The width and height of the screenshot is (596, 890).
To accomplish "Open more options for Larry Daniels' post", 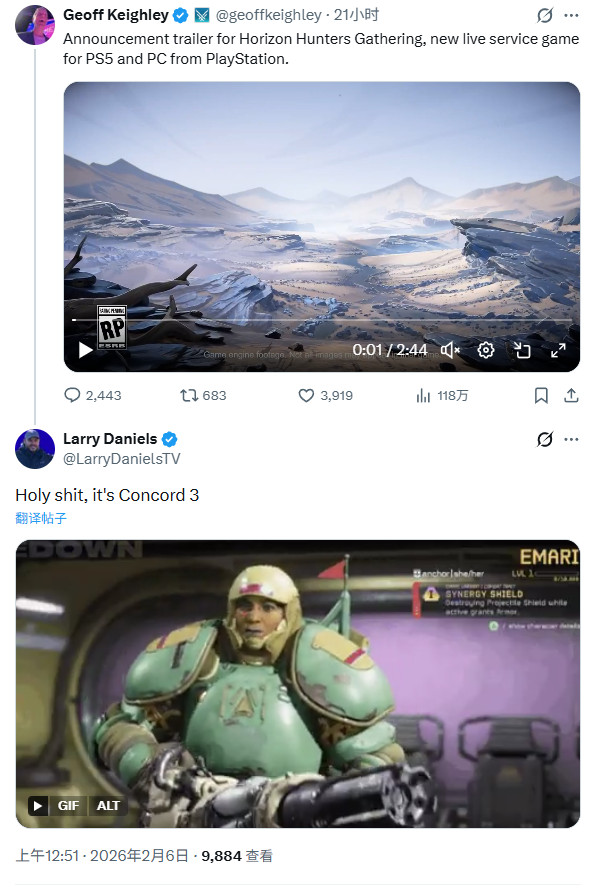I will tap(571, 439).
